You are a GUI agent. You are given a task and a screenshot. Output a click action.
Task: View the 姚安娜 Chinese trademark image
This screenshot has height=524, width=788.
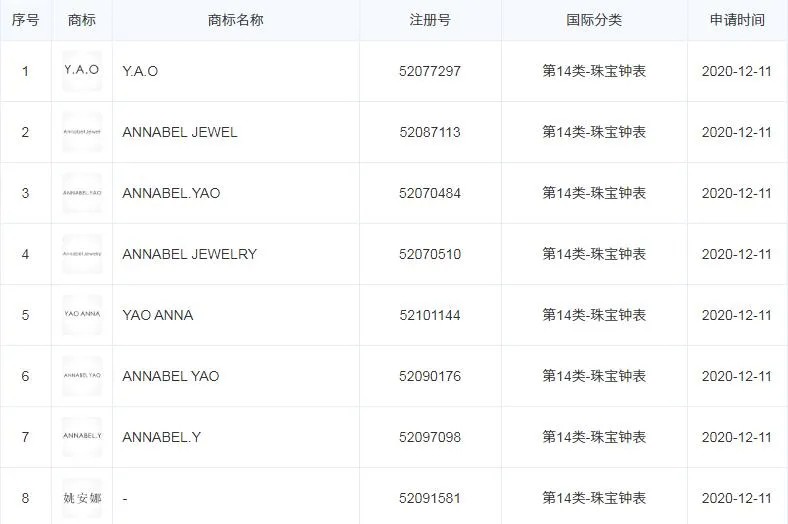point(82,498)
